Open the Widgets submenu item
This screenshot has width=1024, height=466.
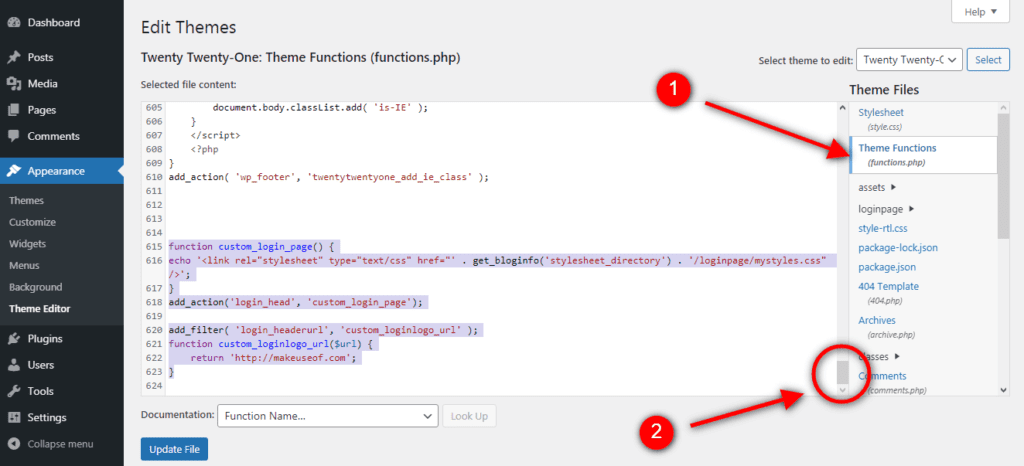pos(27,243)
